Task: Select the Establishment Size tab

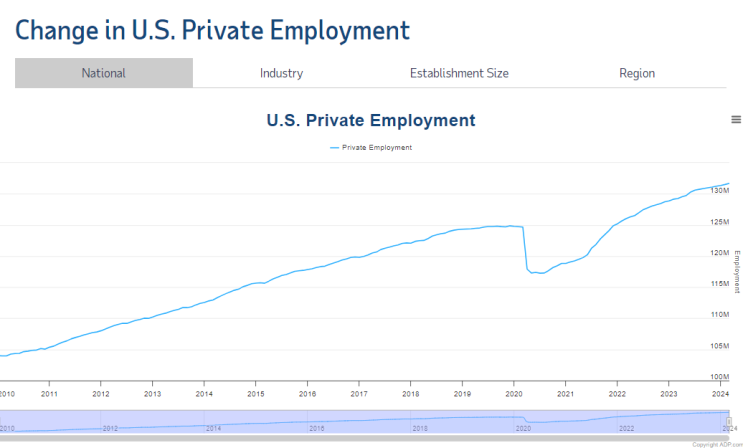Action: pos(459,73)
